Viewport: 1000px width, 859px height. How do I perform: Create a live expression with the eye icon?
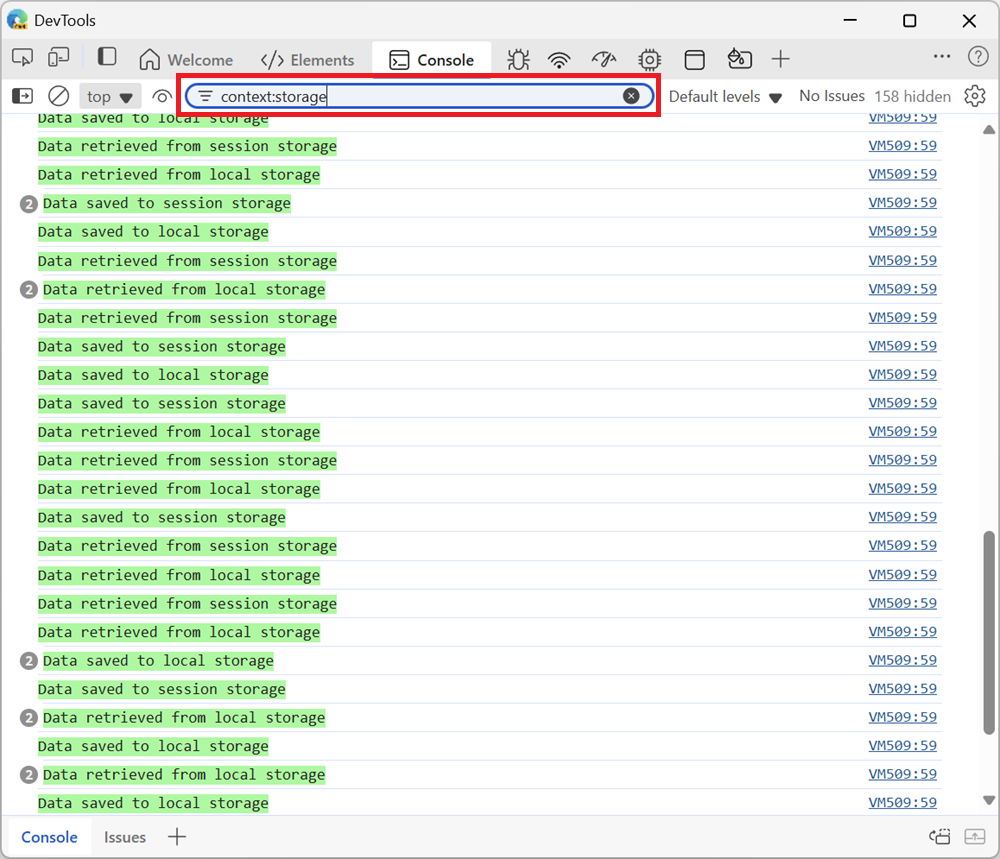point(162,95)
